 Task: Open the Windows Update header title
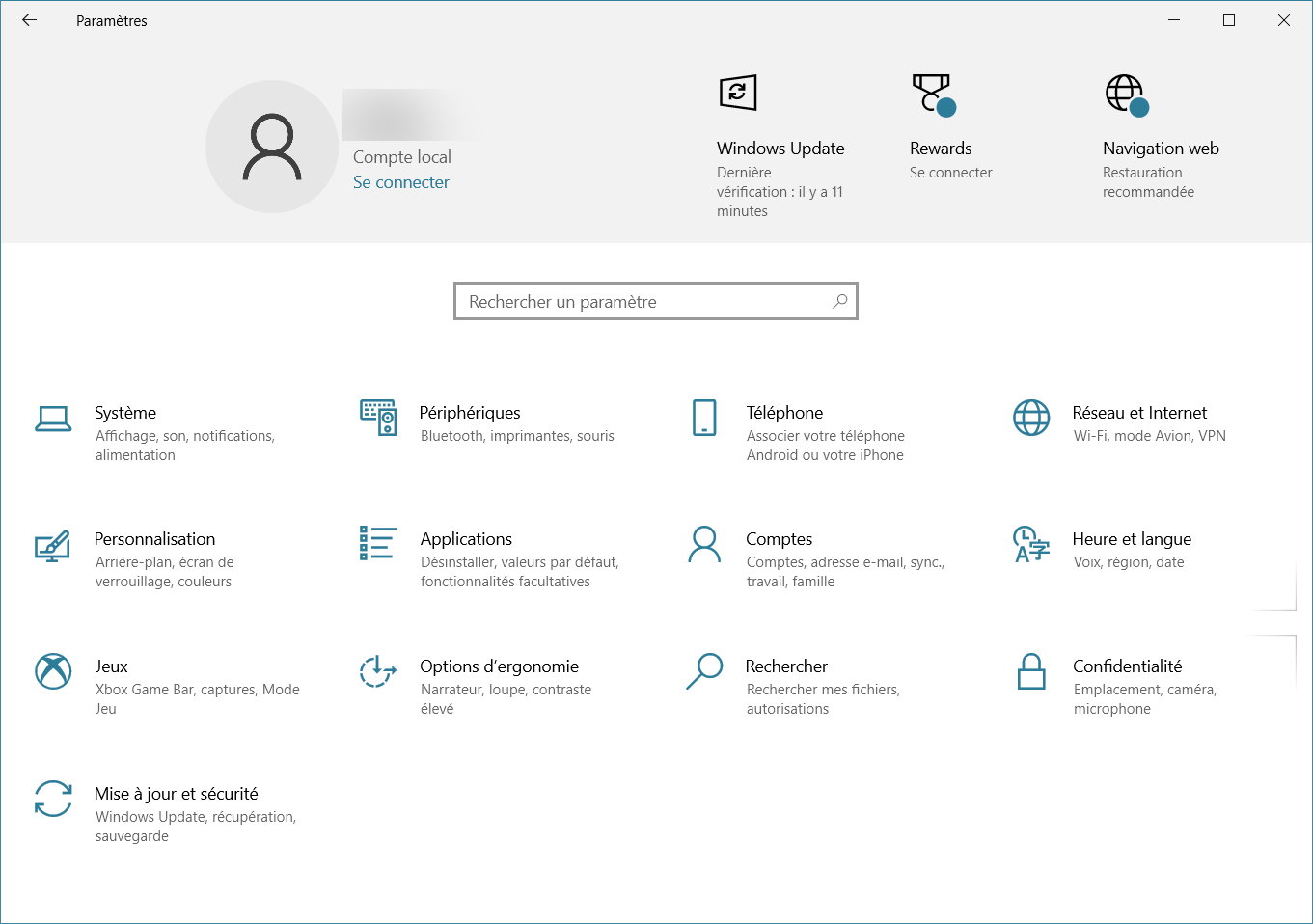[780, 149]
